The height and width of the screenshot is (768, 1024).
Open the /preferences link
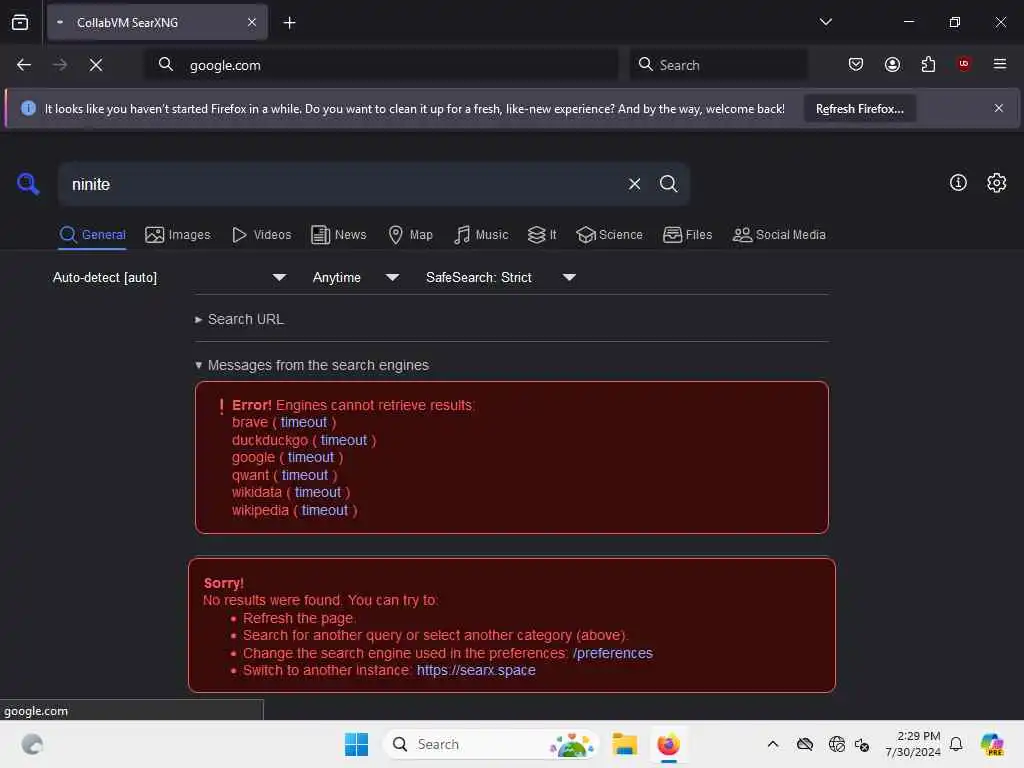(x=613, y=653)
